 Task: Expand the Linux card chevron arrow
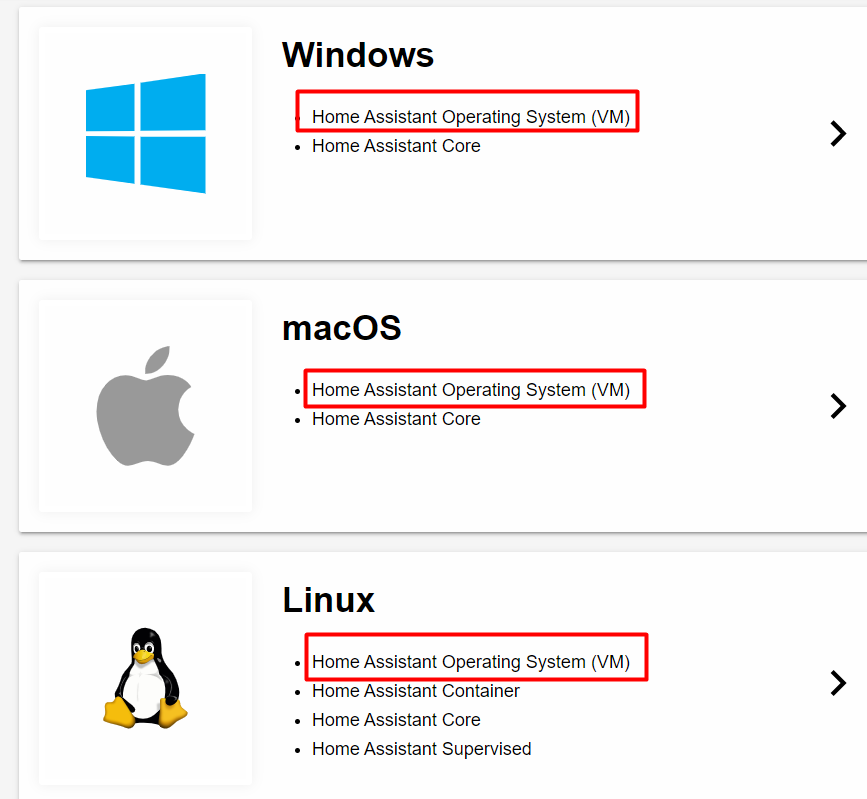click(x=838, y=683)
